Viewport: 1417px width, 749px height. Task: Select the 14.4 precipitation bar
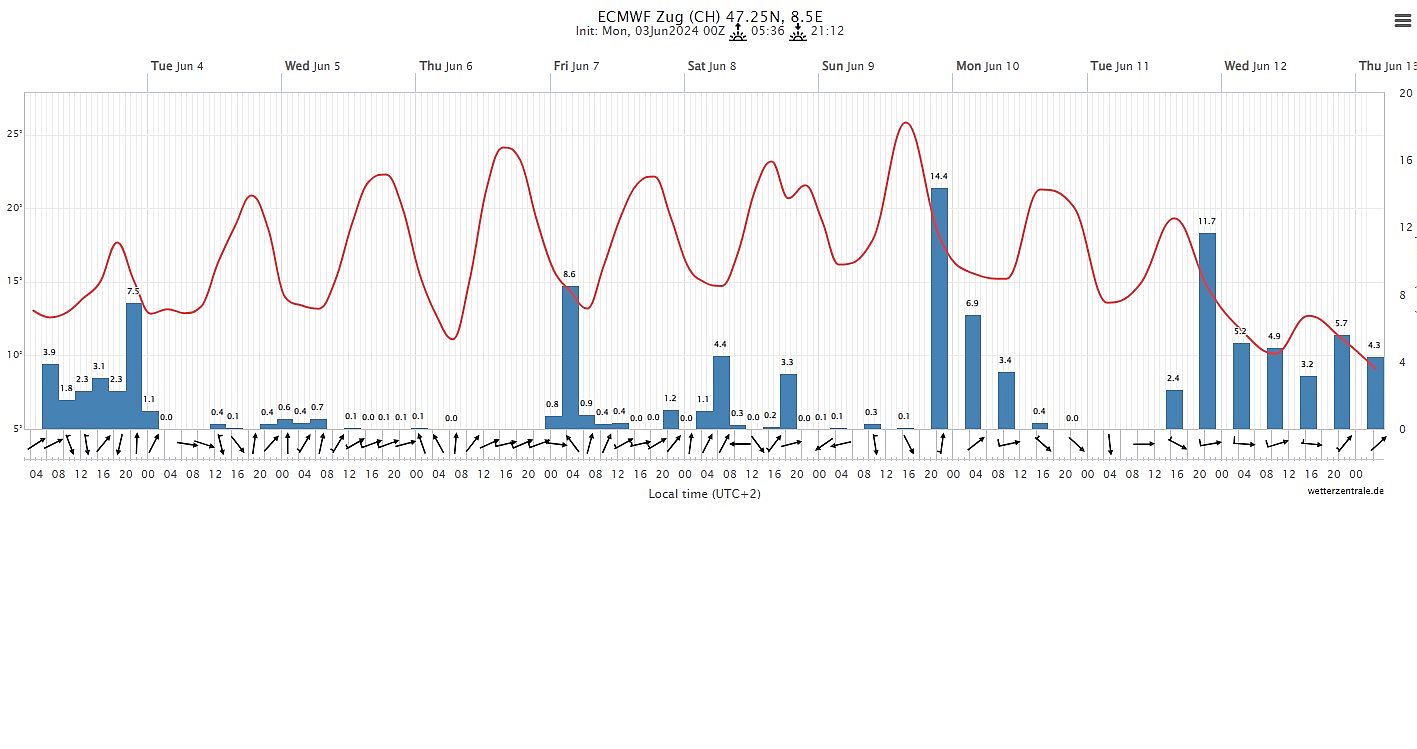pyautogui.click(x=939, y=309)
